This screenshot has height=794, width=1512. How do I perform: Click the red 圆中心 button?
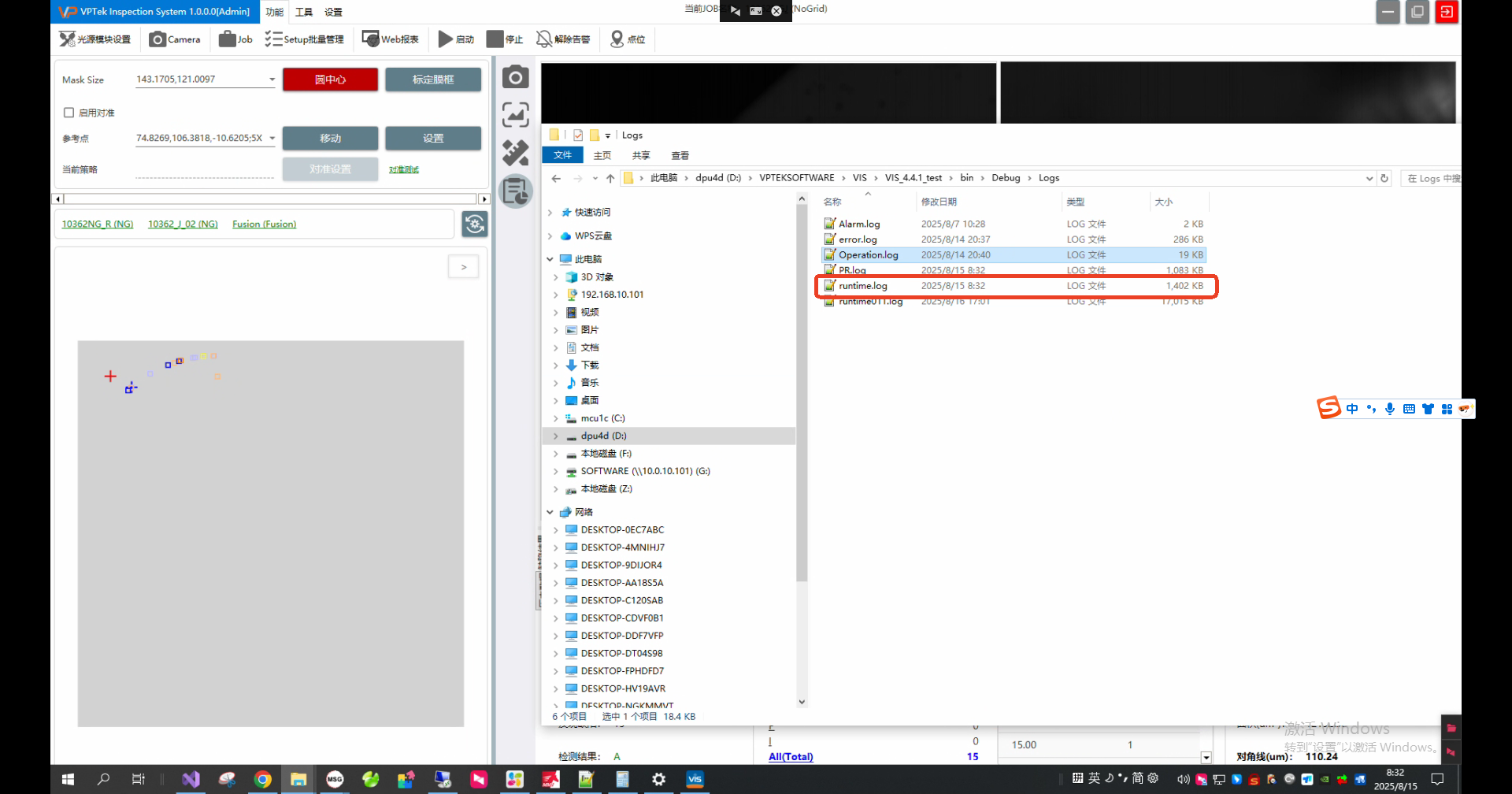330,80
